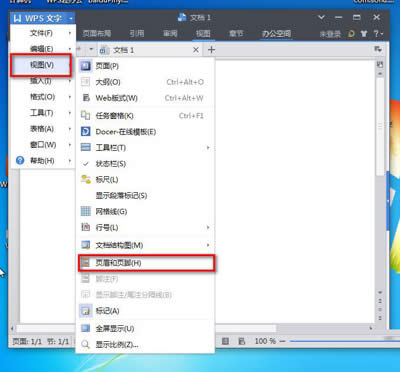
Task: Open 显示比例(Z) zoom dialog
Action: pos(145,345)
